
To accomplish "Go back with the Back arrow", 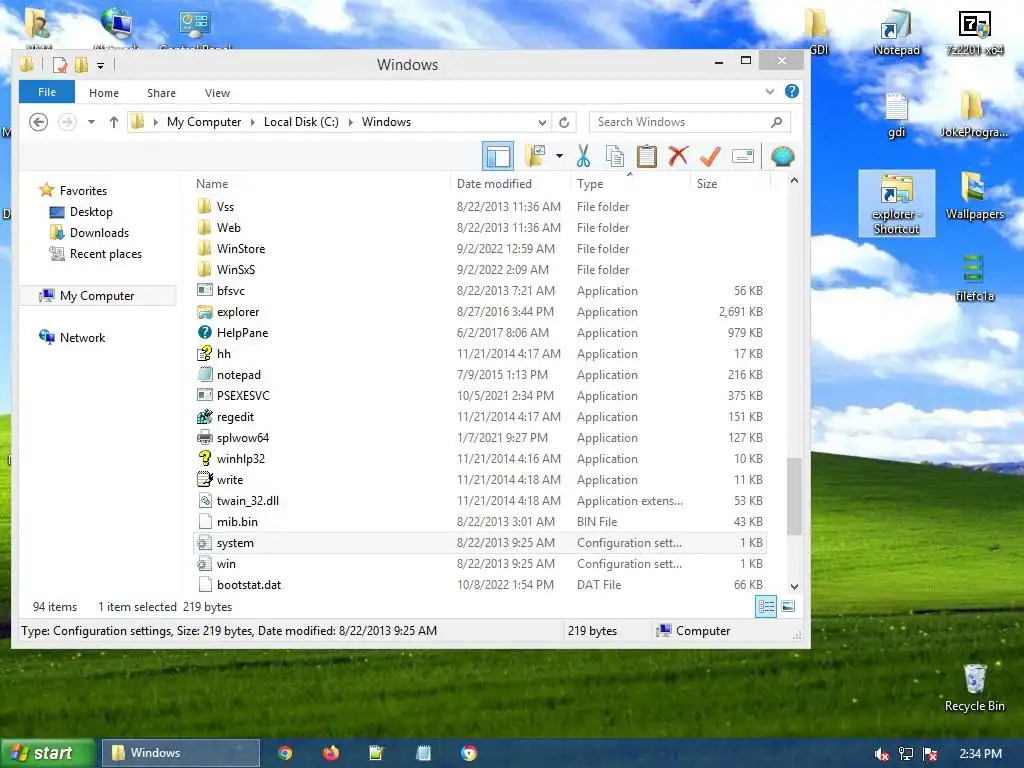I will tap(39, 122).
